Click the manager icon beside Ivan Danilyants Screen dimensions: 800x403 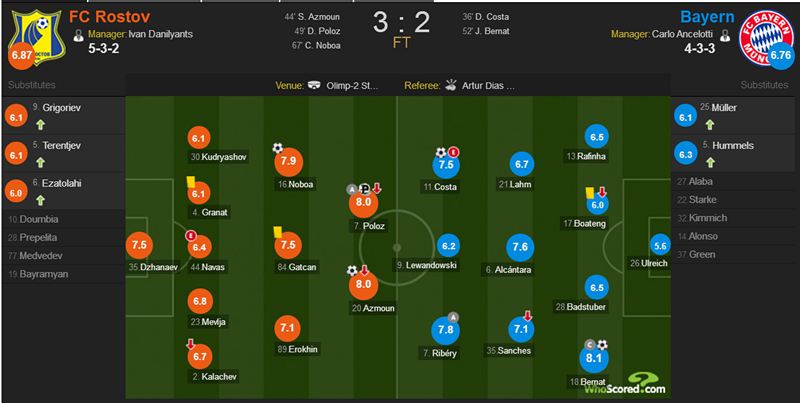coord(79,35)
